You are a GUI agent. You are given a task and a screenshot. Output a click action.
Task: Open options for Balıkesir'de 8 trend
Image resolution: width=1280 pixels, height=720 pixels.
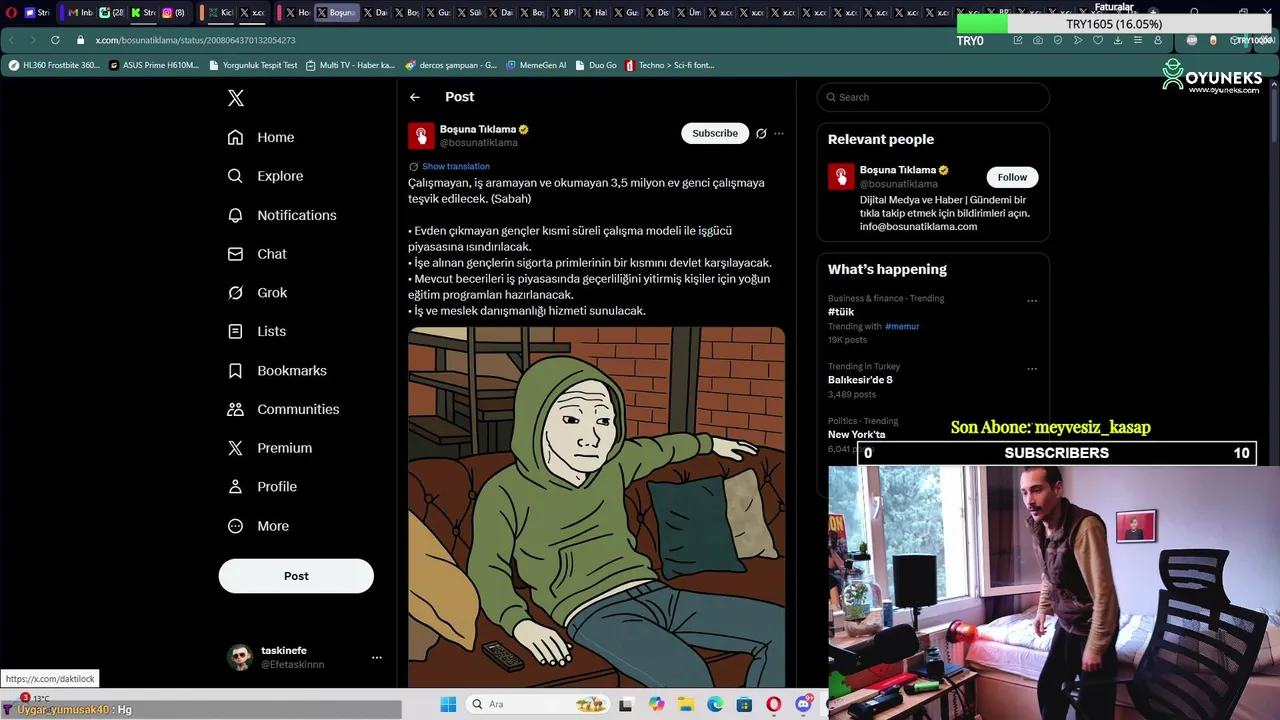pyautogui.click(x=1032, y=368)
